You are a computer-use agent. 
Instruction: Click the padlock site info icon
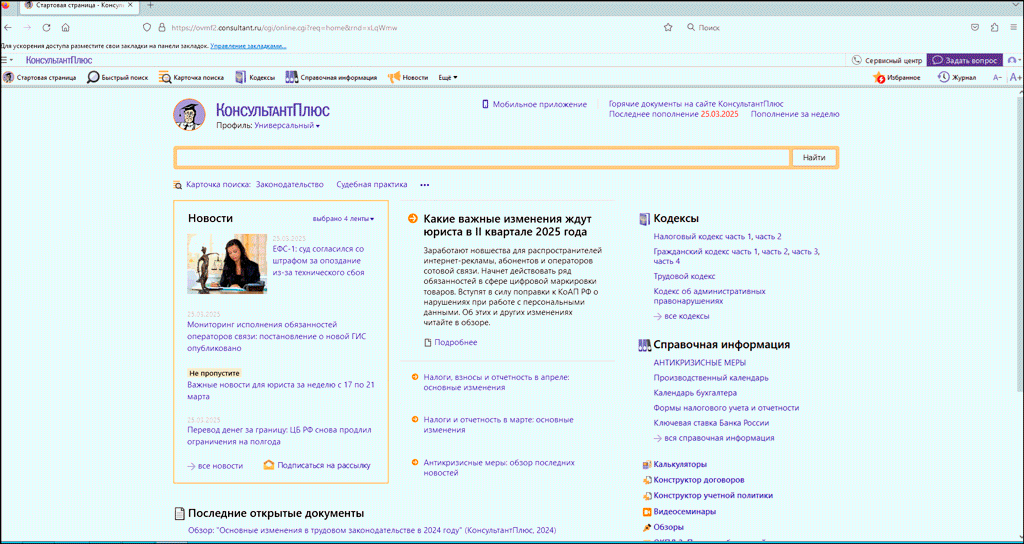(x=162, y=28)
